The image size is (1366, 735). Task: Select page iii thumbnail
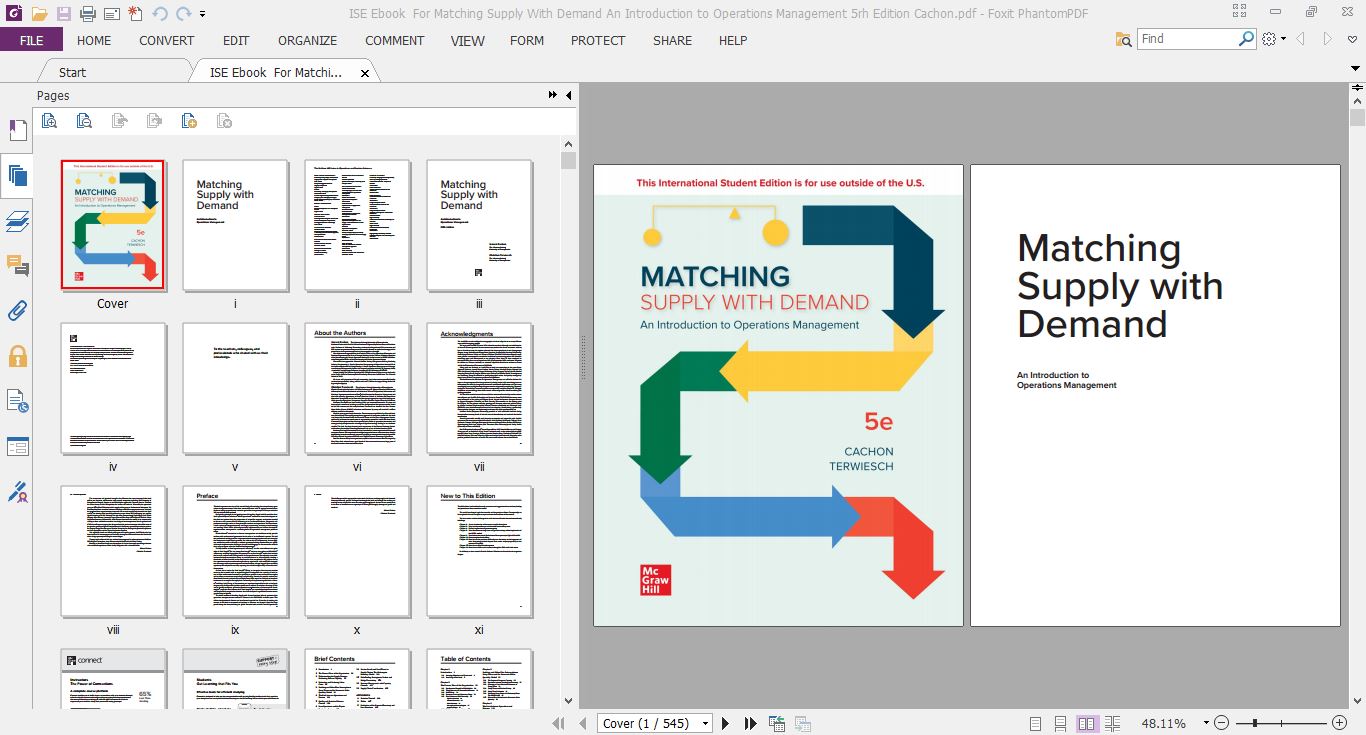coord(479,225)
